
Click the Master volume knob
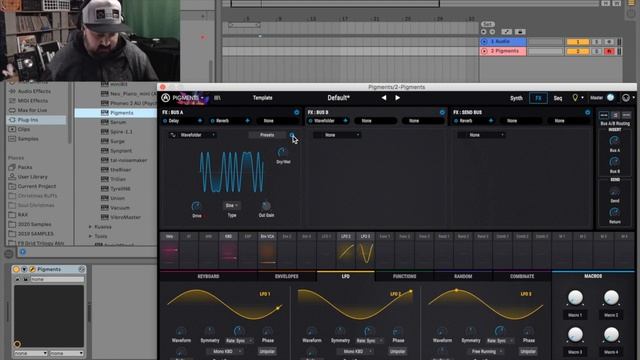[x=611, y=98]
